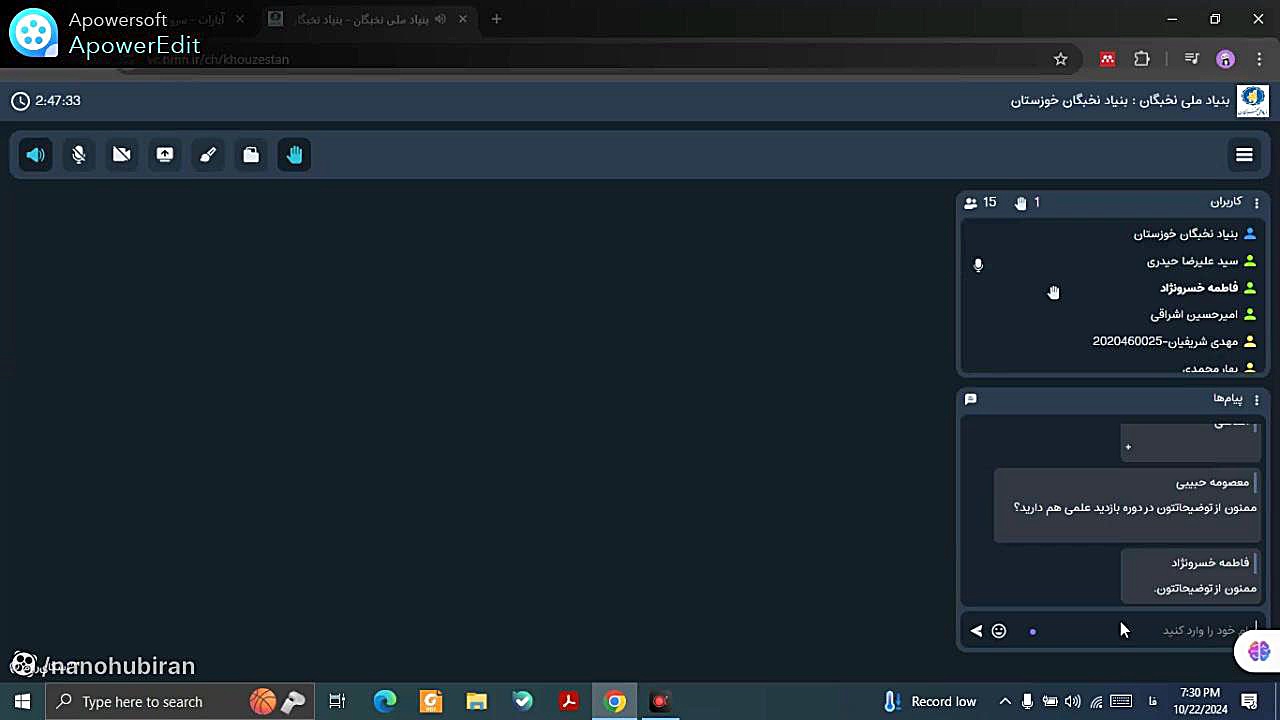The height and width of the screenshot is (720, 1280).
Task: Open File Explorer from the taskbar
Action: click(x=477, y=702)
